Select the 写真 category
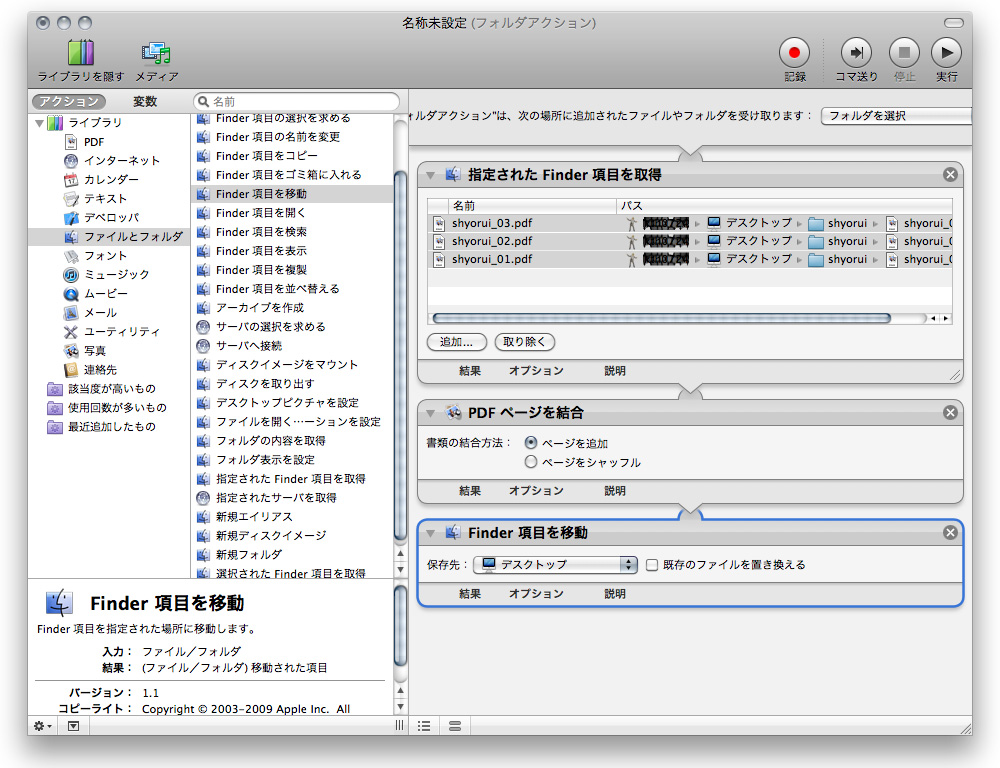 [x=85, y=351]
